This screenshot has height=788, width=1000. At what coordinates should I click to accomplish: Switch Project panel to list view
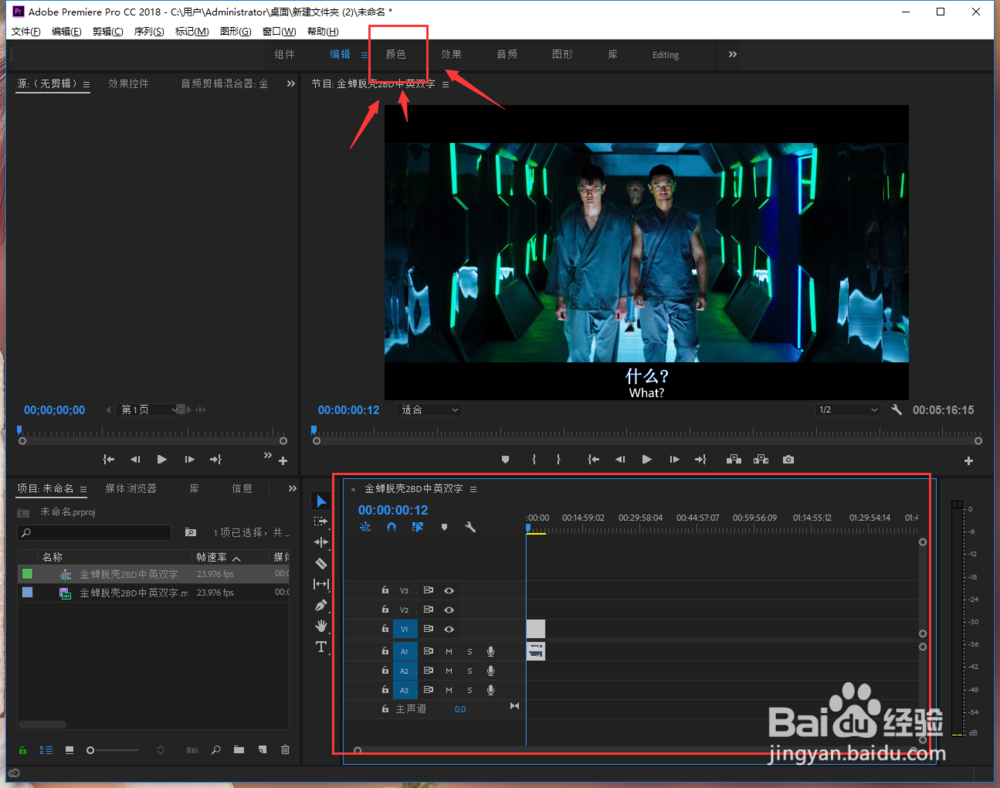pyautogui.click(x=46, y=750)
